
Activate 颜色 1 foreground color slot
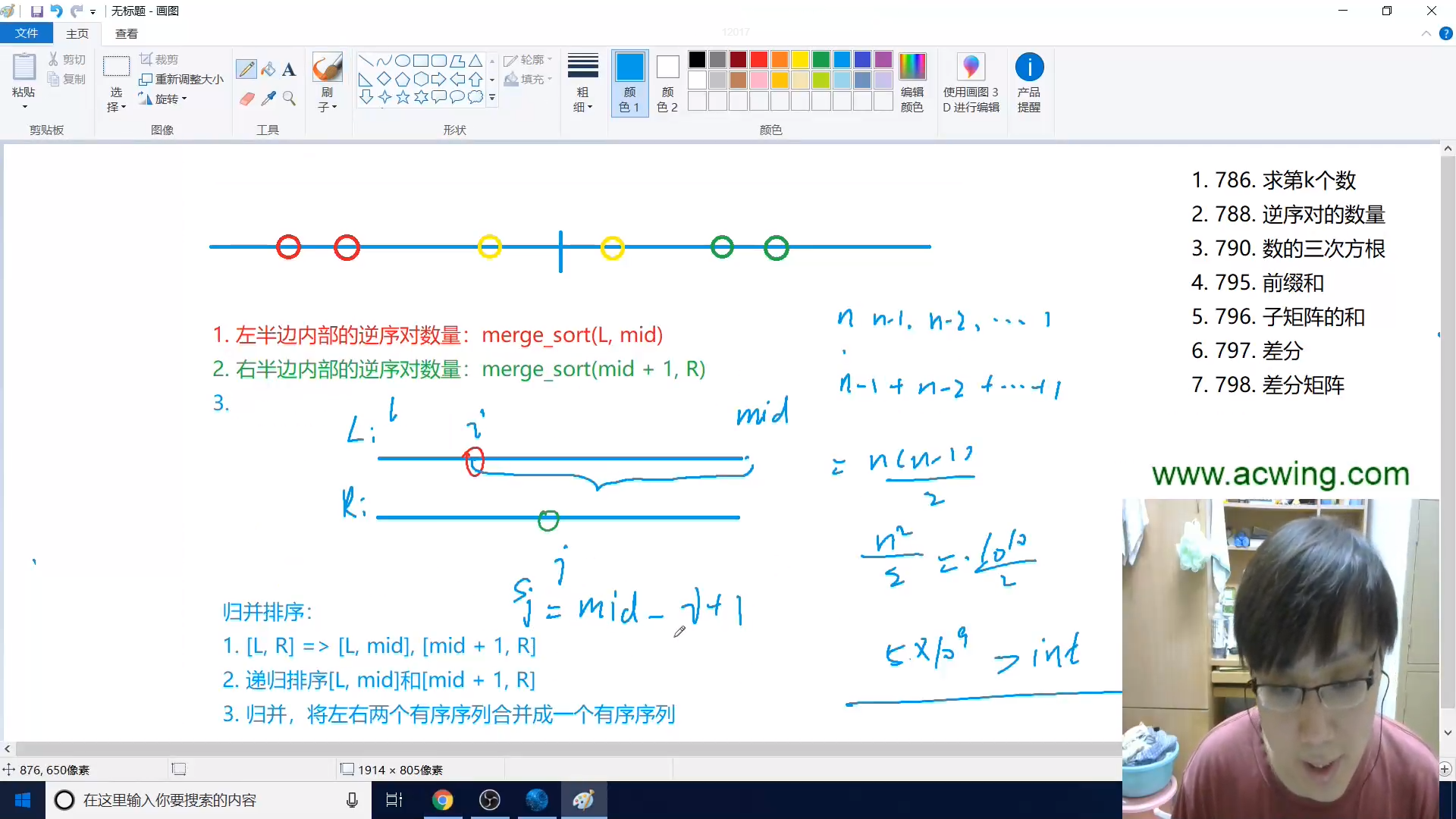[629, 83]
